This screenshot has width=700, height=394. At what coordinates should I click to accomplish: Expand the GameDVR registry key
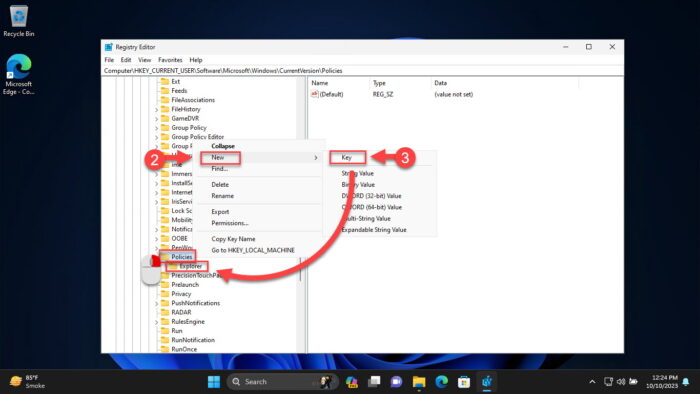coord(156,119)
